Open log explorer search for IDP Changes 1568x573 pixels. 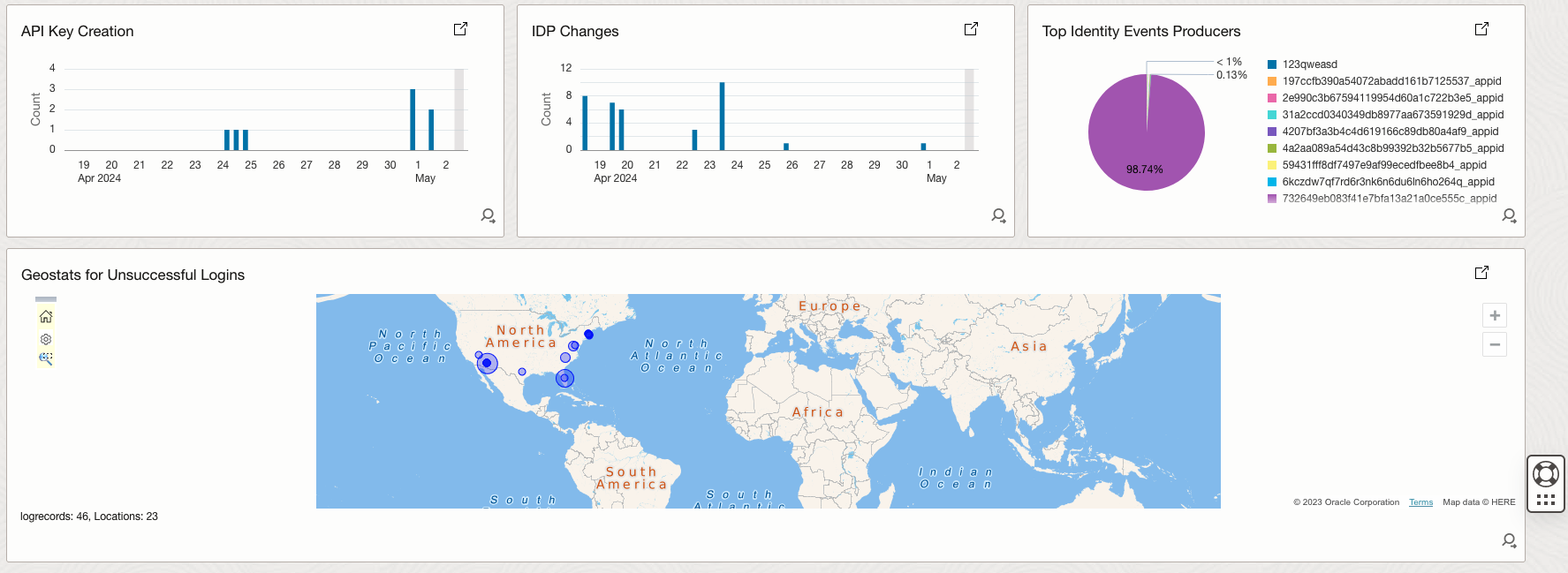coord(998,215)
